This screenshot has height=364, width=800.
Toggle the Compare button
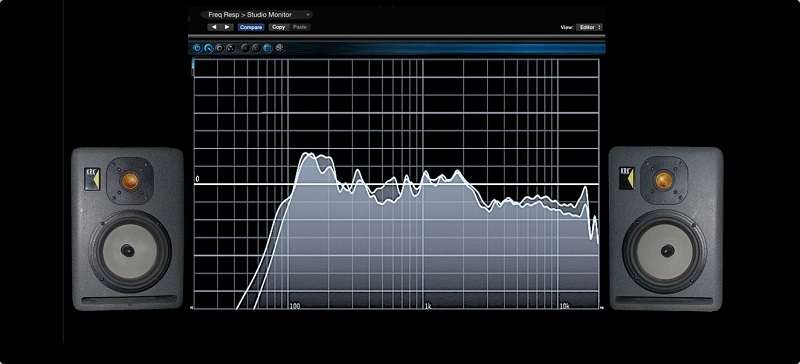[251, 27]
